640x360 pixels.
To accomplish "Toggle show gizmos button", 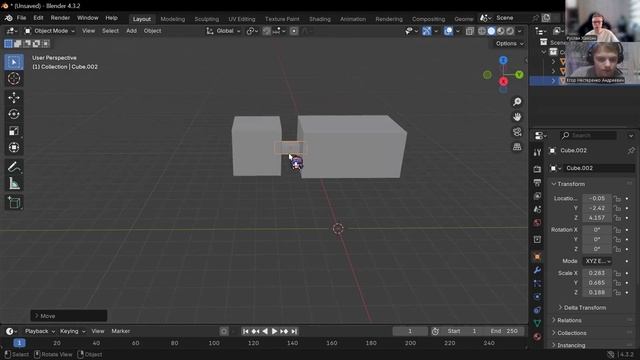I will click(427, 31).
